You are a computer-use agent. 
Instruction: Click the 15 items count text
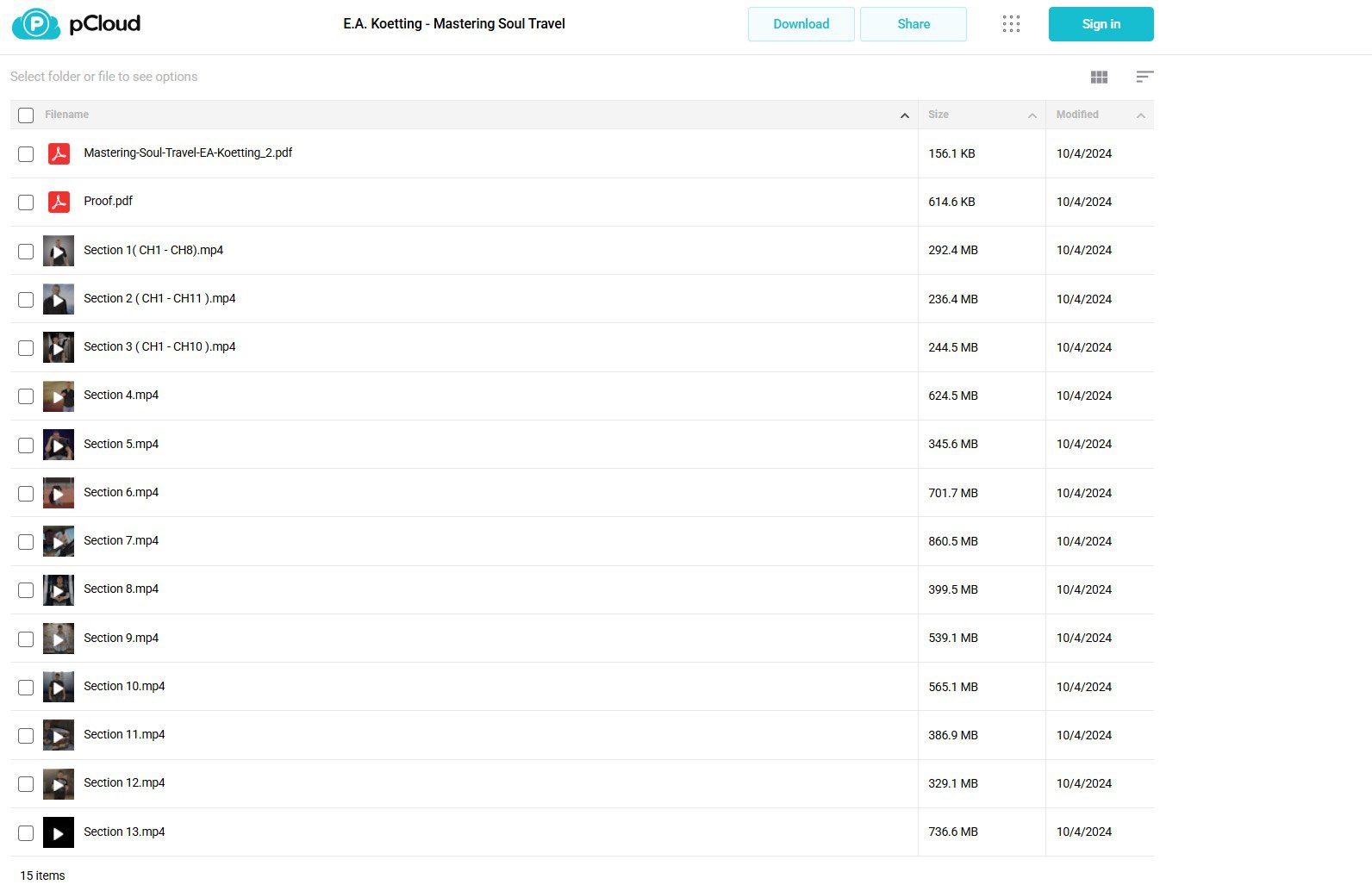[42, 875]
